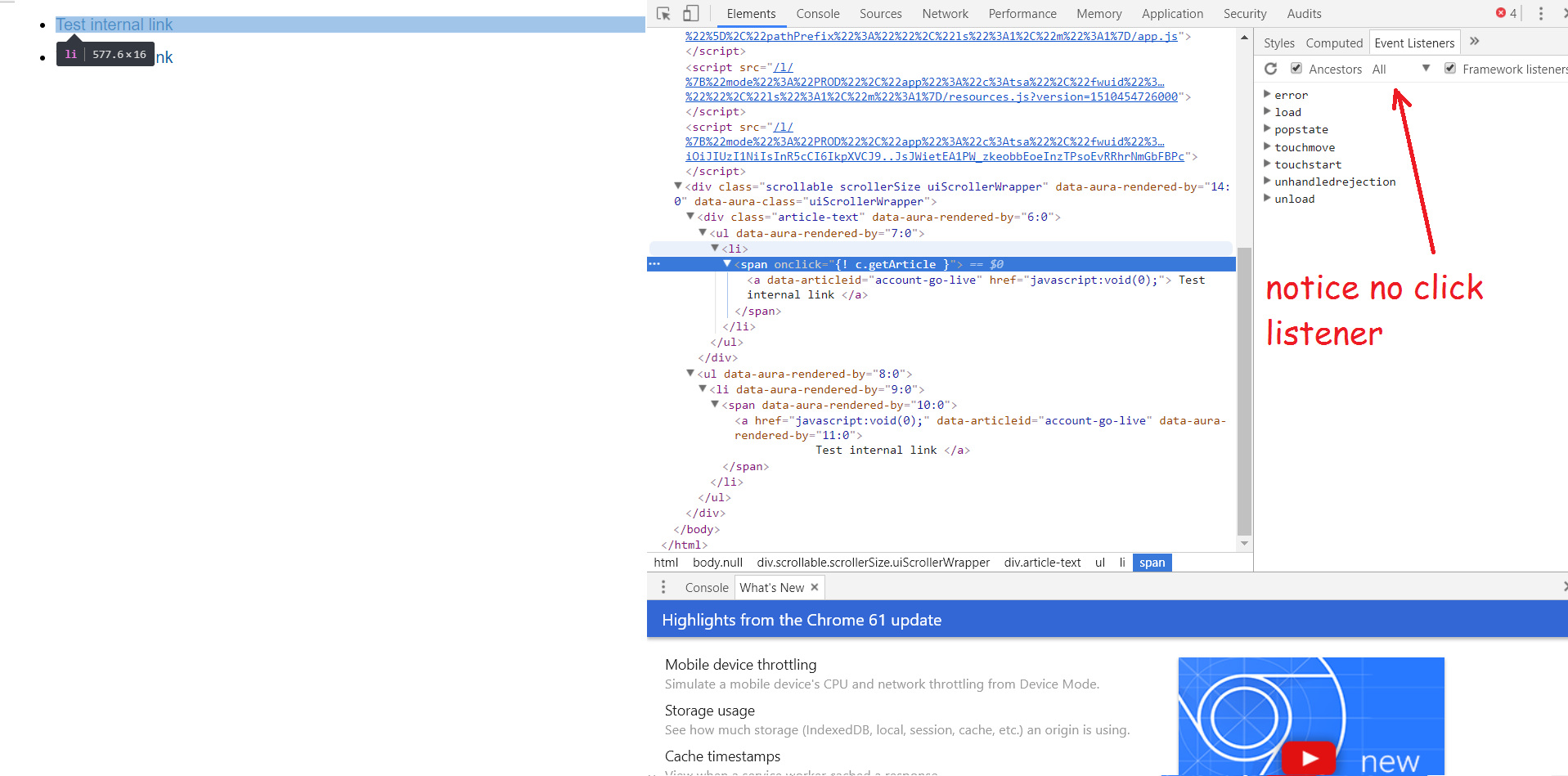Open the drawer Console tab
The image size is (1568, 776).
pyautogui.click(x=707, y=587)
